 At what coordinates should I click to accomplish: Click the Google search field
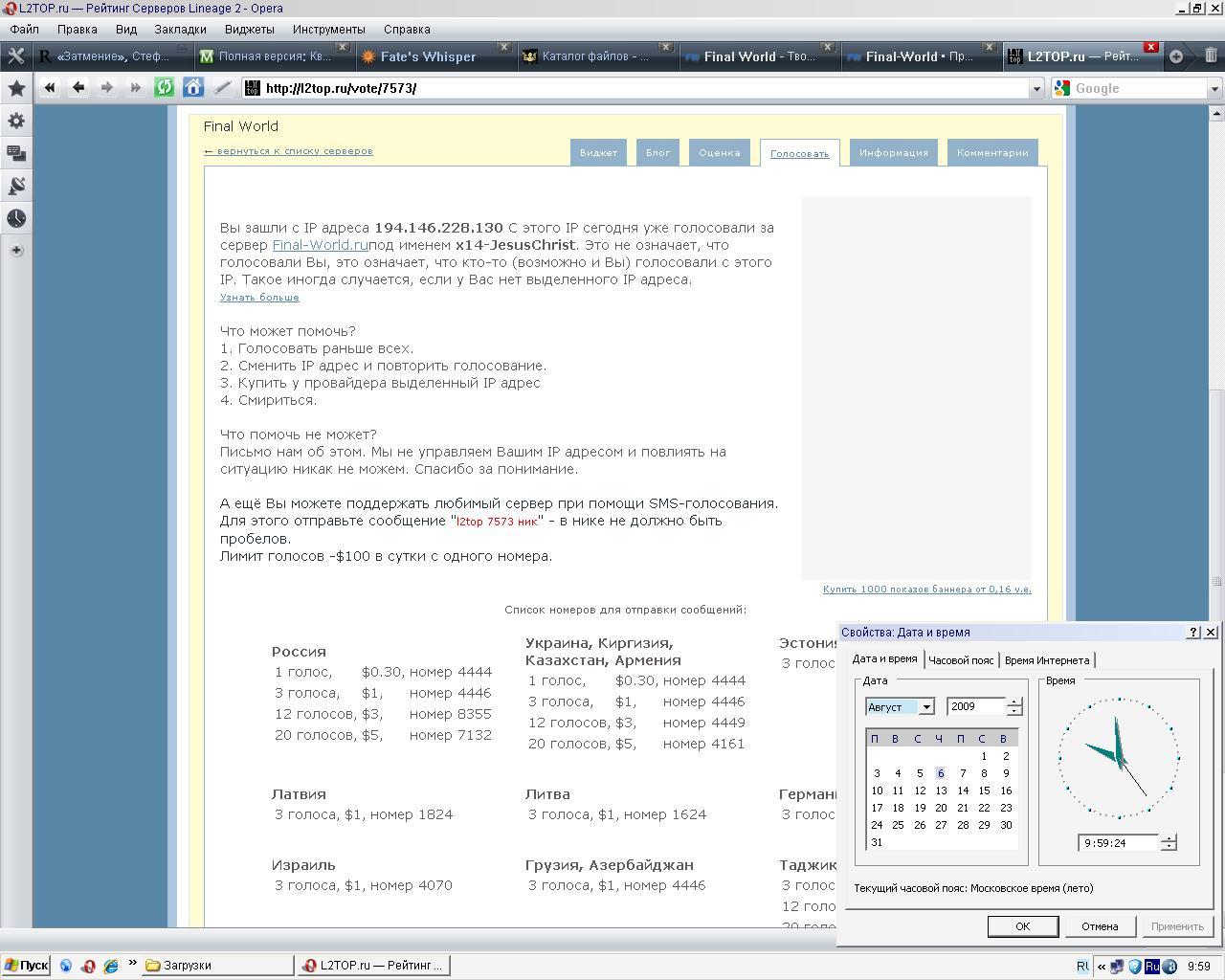tap(1140, 89)
